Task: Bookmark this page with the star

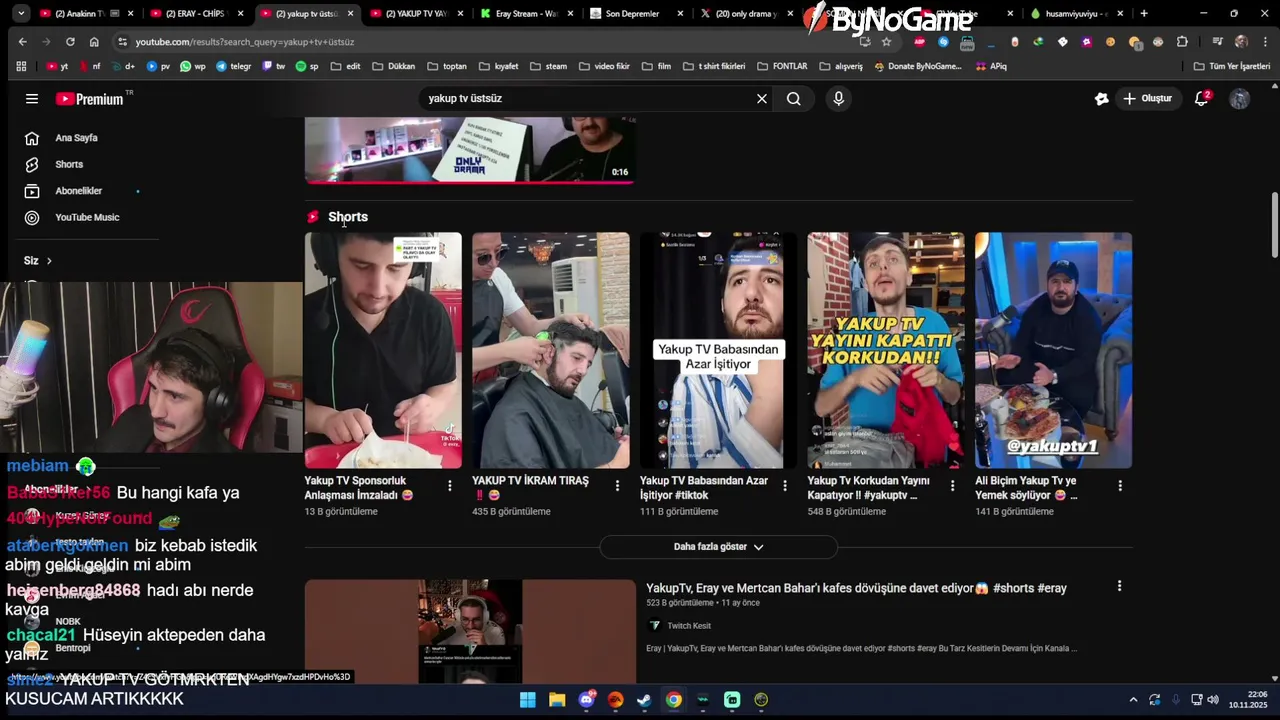Action: 886,42
